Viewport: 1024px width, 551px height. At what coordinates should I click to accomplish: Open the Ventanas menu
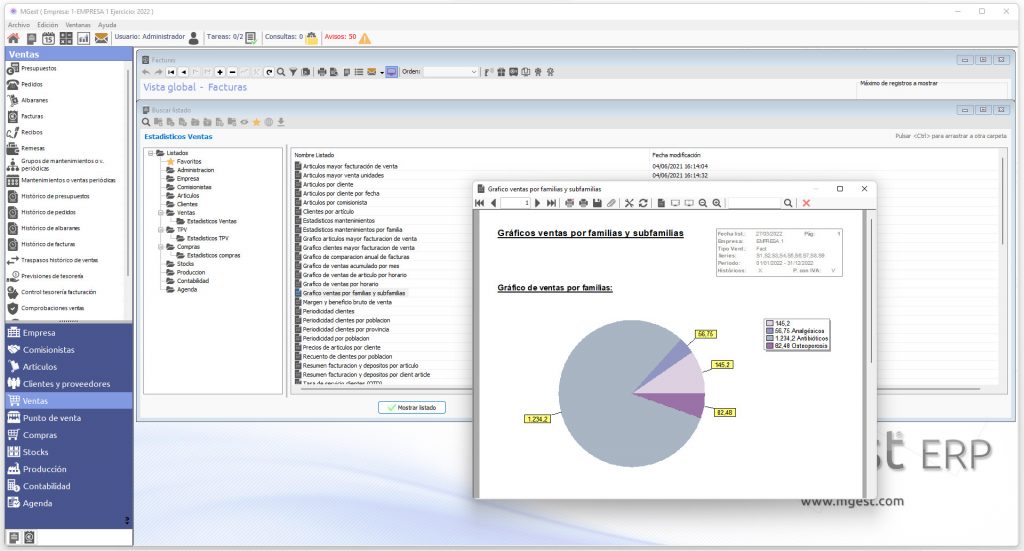click(x=78, y=25)
